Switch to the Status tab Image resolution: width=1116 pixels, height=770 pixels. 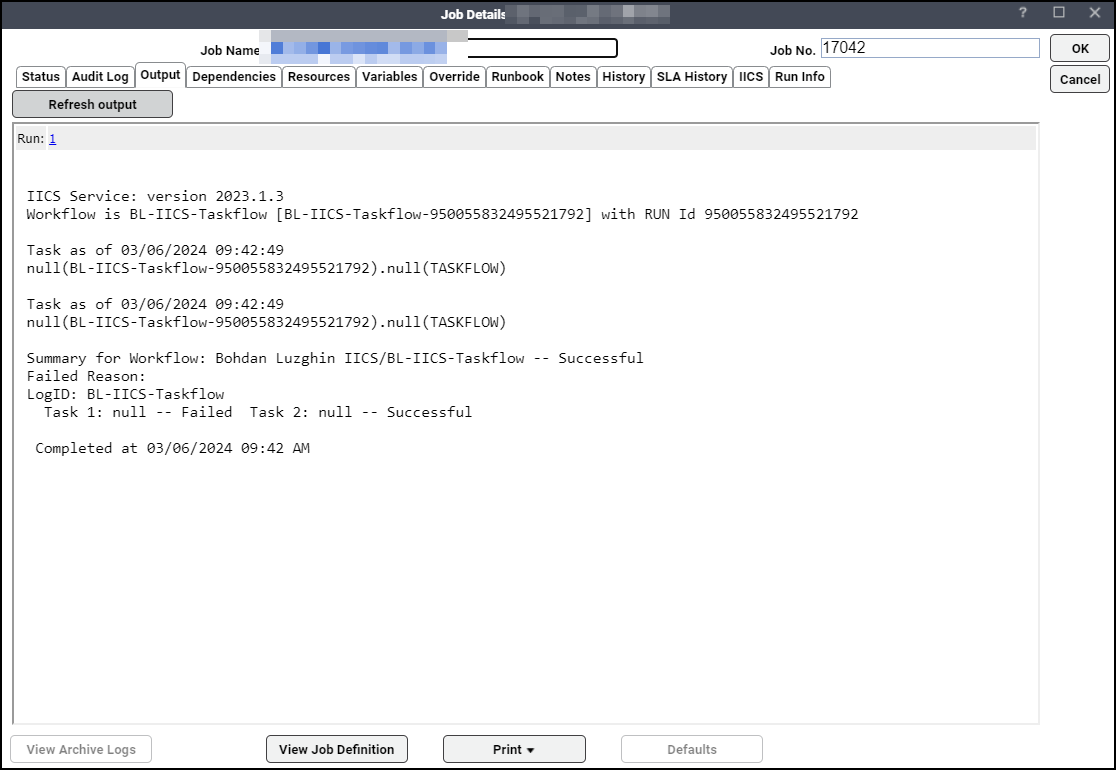point(41,77)
